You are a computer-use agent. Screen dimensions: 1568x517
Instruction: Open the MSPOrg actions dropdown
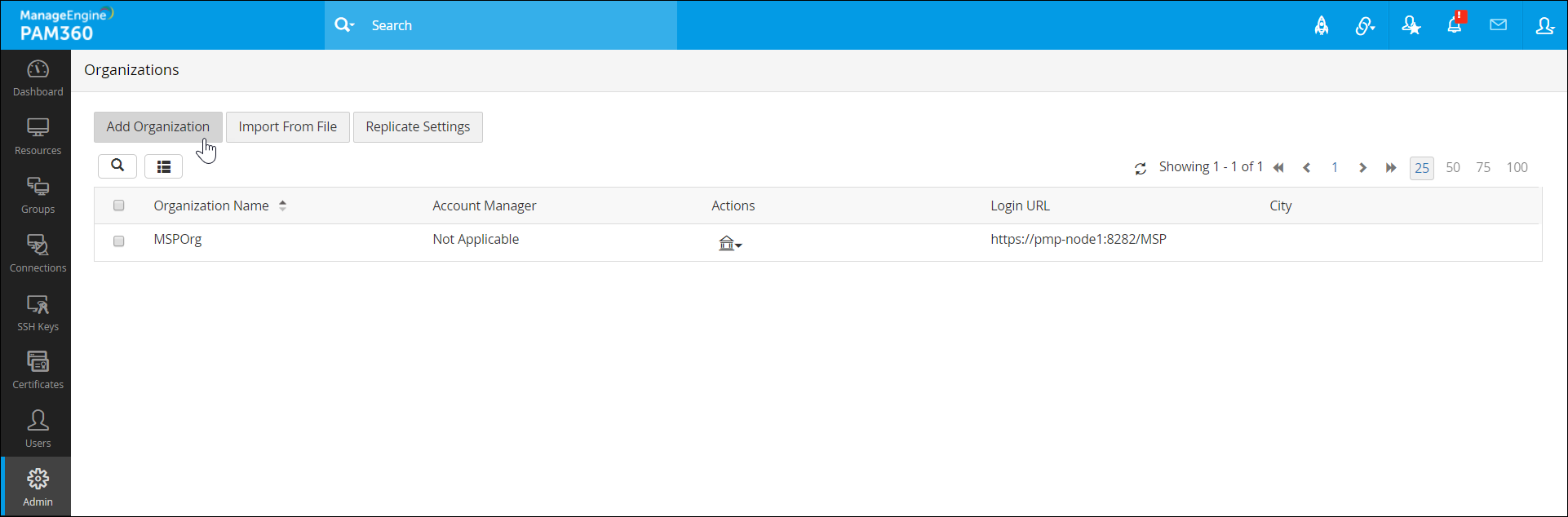tap(730, 243)
